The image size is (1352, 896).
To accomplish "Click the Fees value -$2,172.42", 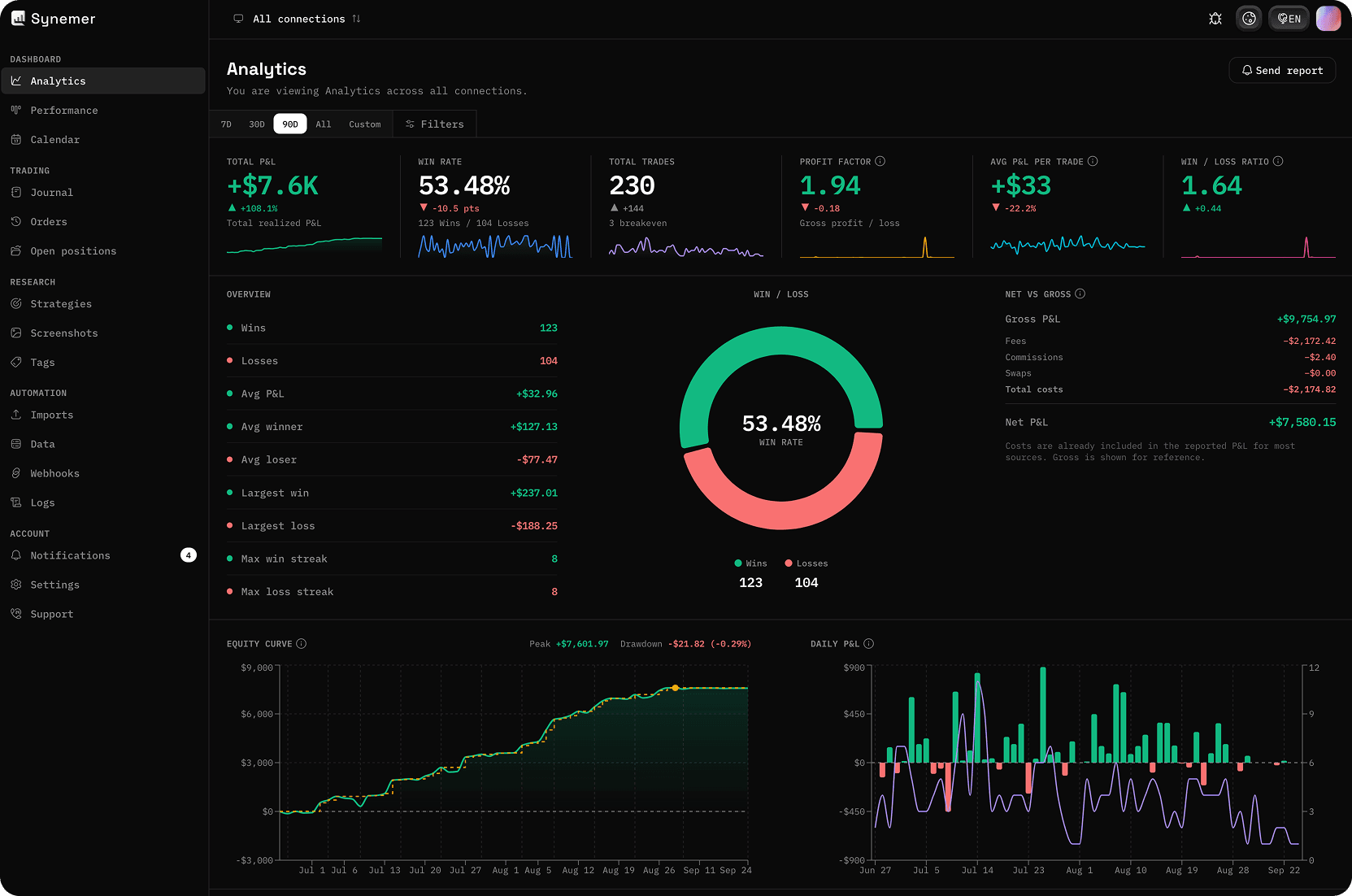I will coord(1310,341).
